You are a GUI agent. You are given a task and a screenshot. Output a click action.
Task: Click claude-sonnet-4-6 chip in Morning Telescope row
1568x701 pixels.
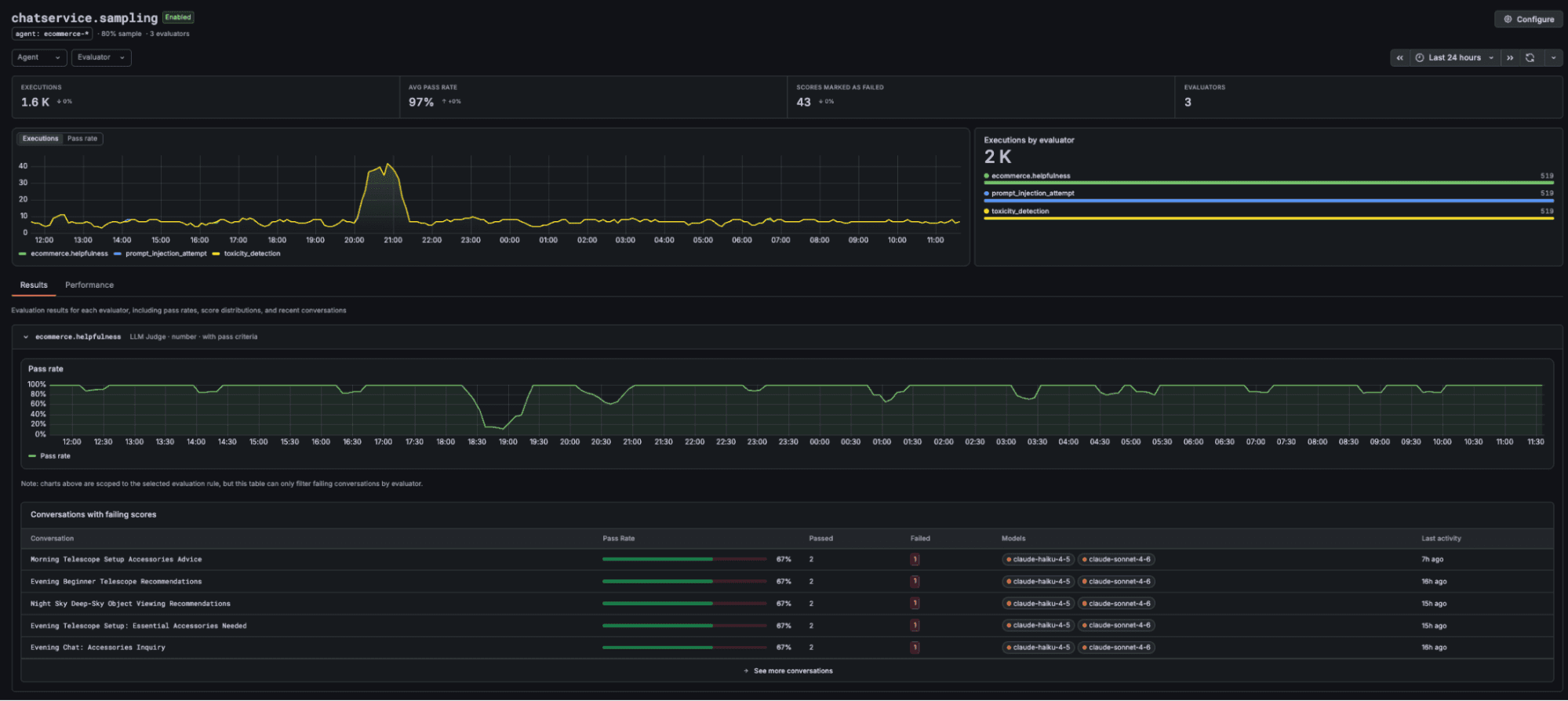coord(1116,560)
